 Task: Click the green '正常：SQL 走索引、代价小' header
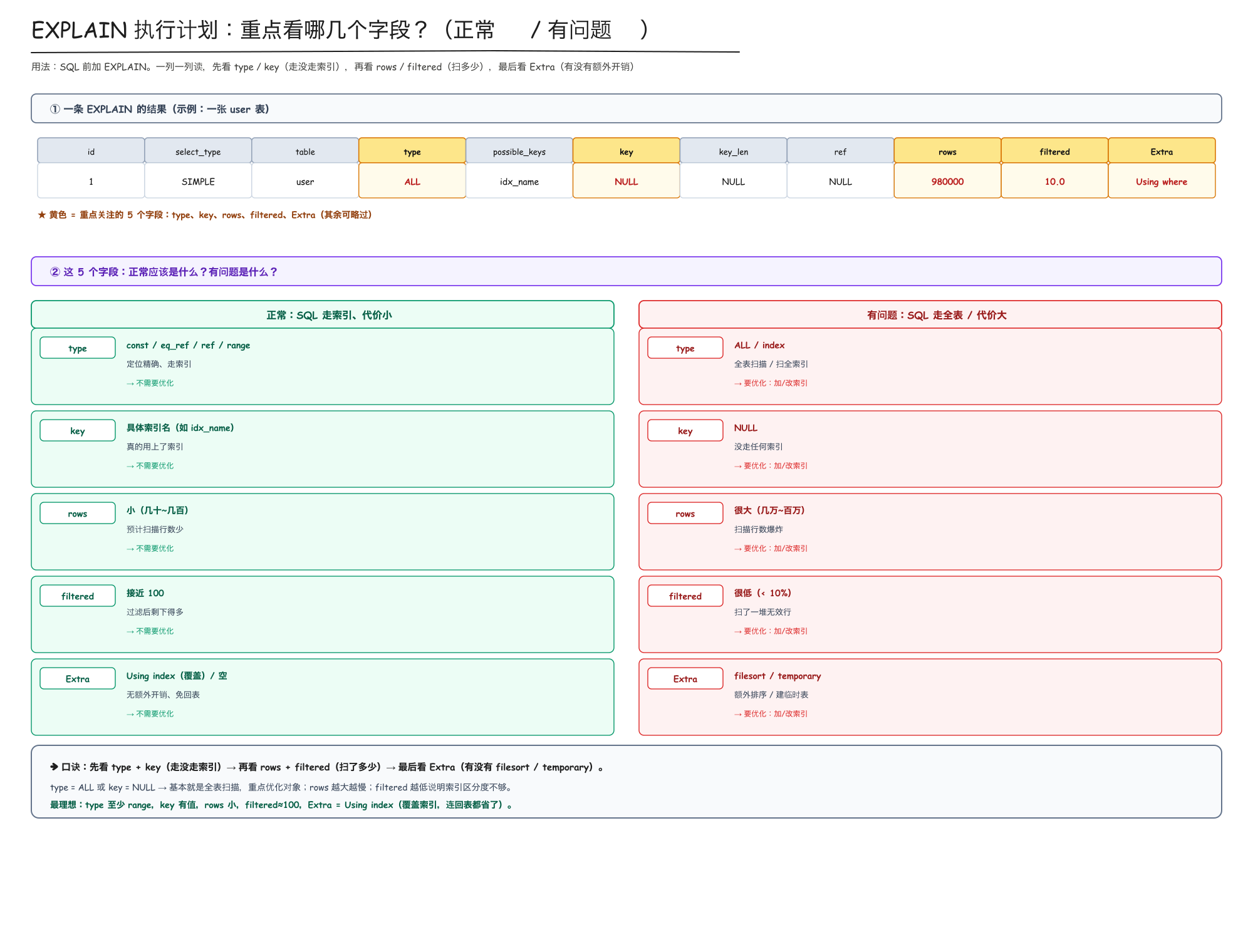pos(323,314)
